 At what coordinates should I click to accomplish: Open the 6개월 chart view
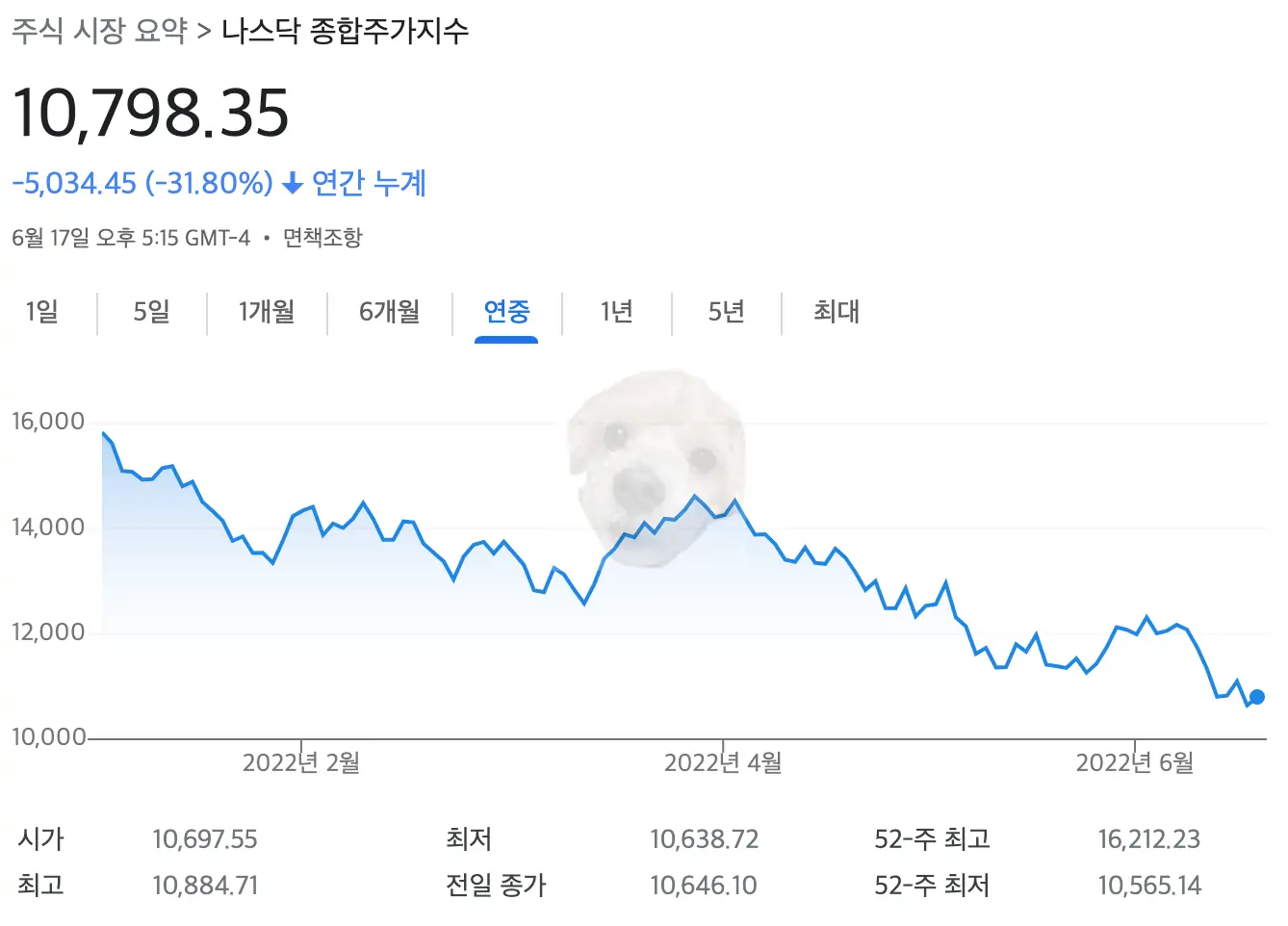point(389,312)
